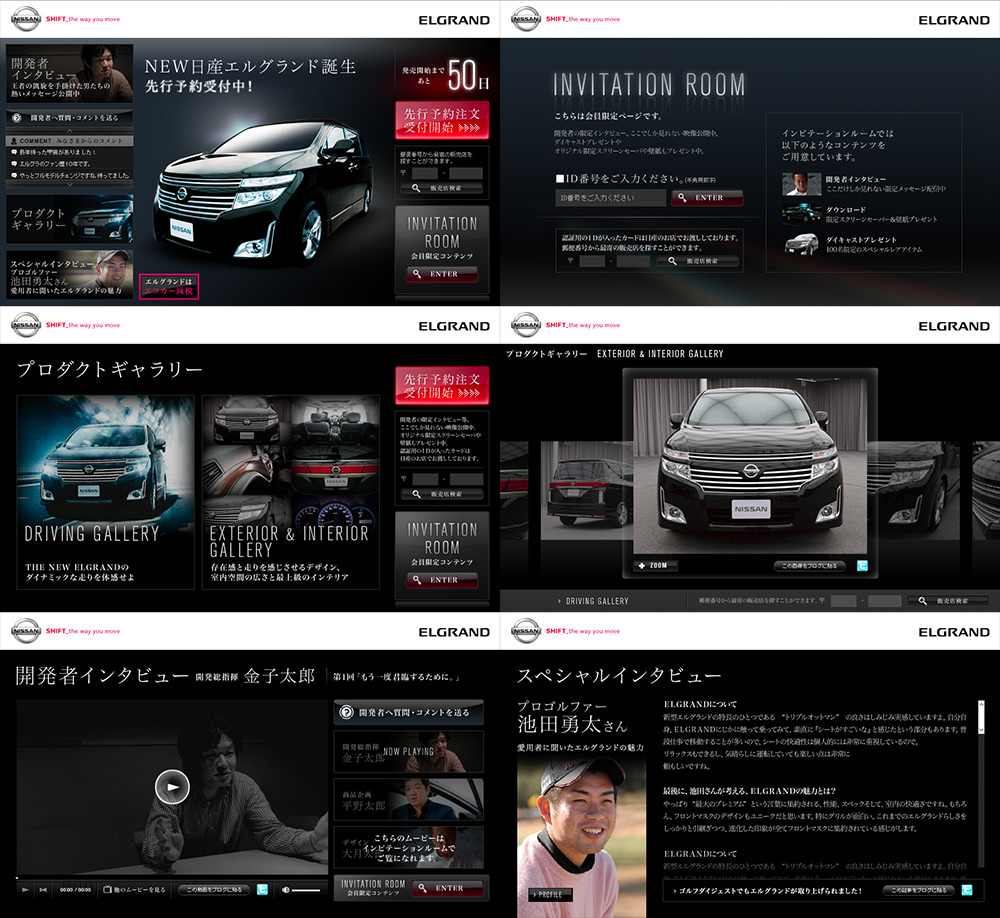Image resolution: width=1000 pixels, height=918 pixels.
Task: Open the スペシャルインタビュー 池田勇太 banner on the home page
Action: point(70,274)
